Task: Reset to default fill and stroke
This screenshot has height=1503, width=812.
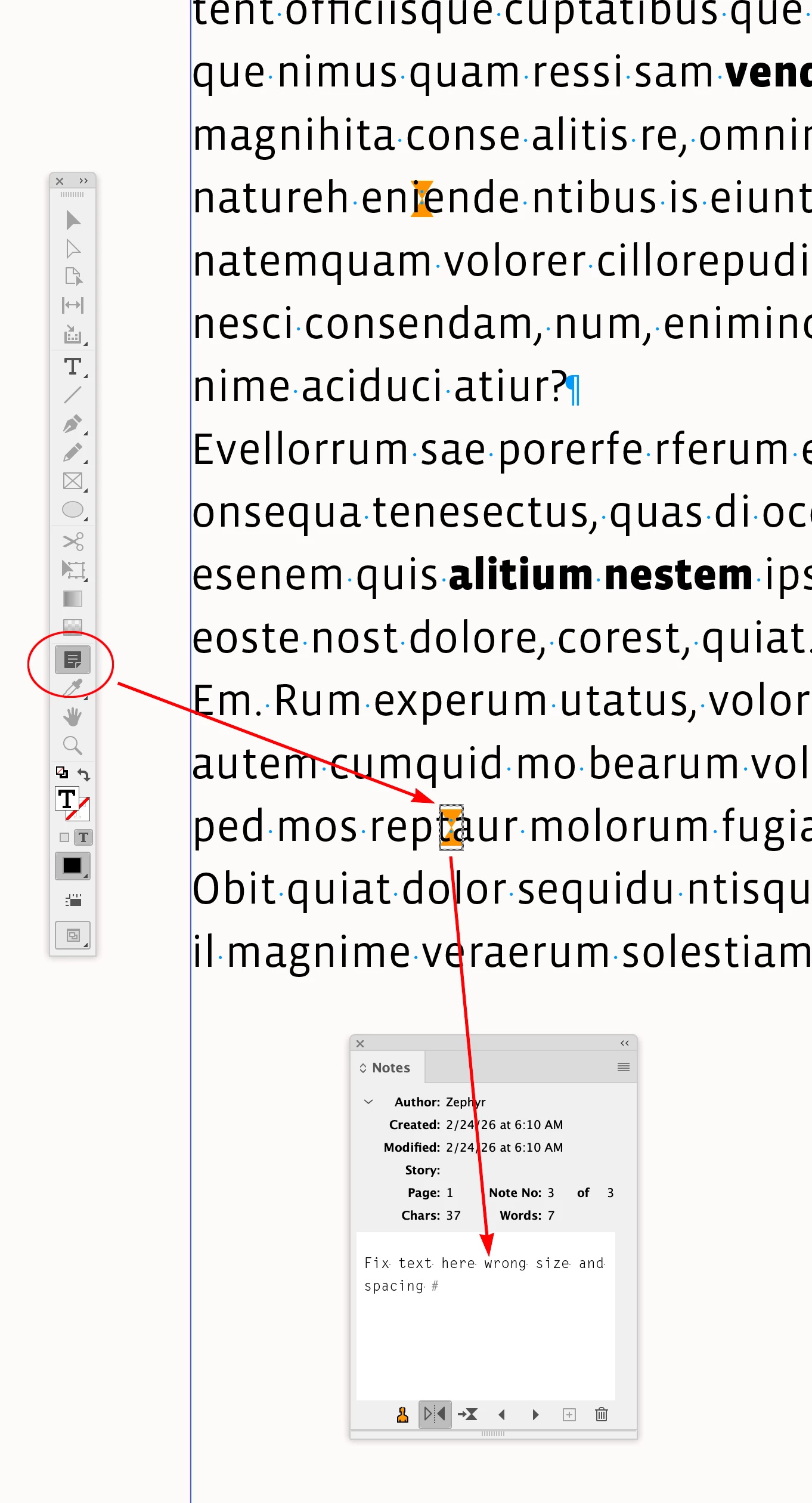Action: pos(62,772)
